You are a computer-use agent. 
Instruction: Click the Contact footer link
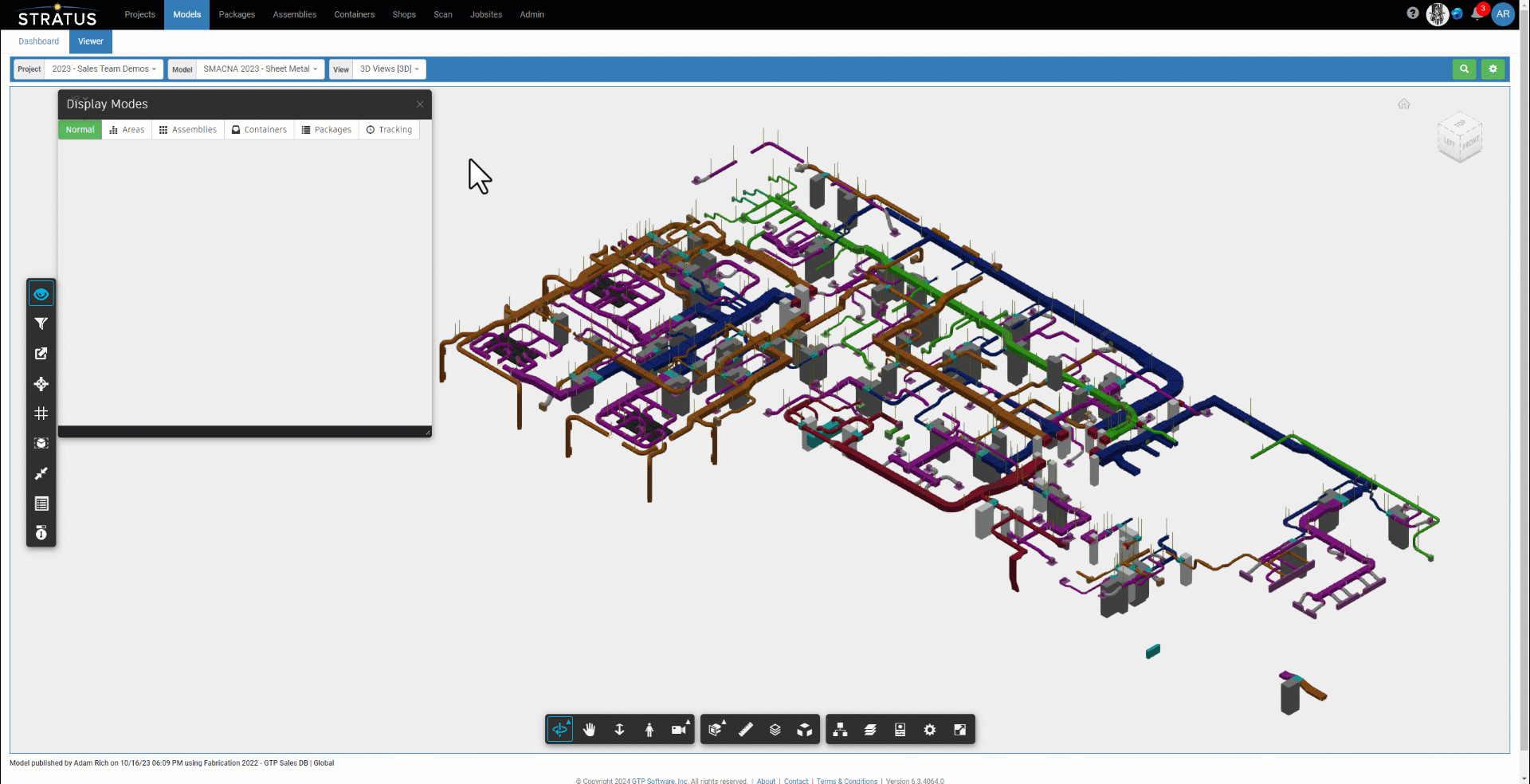click(796, 781)
